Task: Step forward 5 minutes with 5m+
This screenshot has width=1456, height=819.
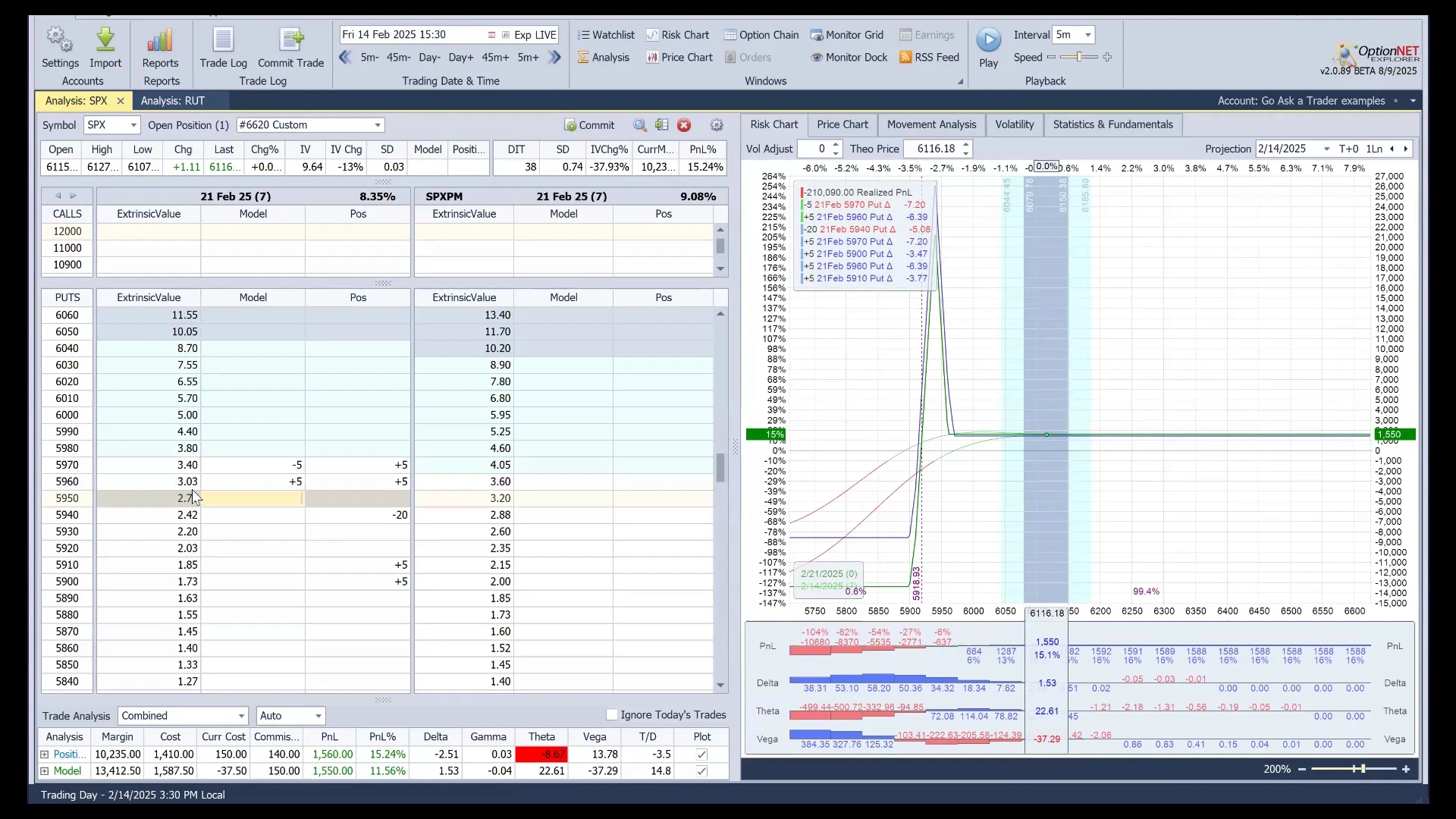Action: click(x=528, y=57)
